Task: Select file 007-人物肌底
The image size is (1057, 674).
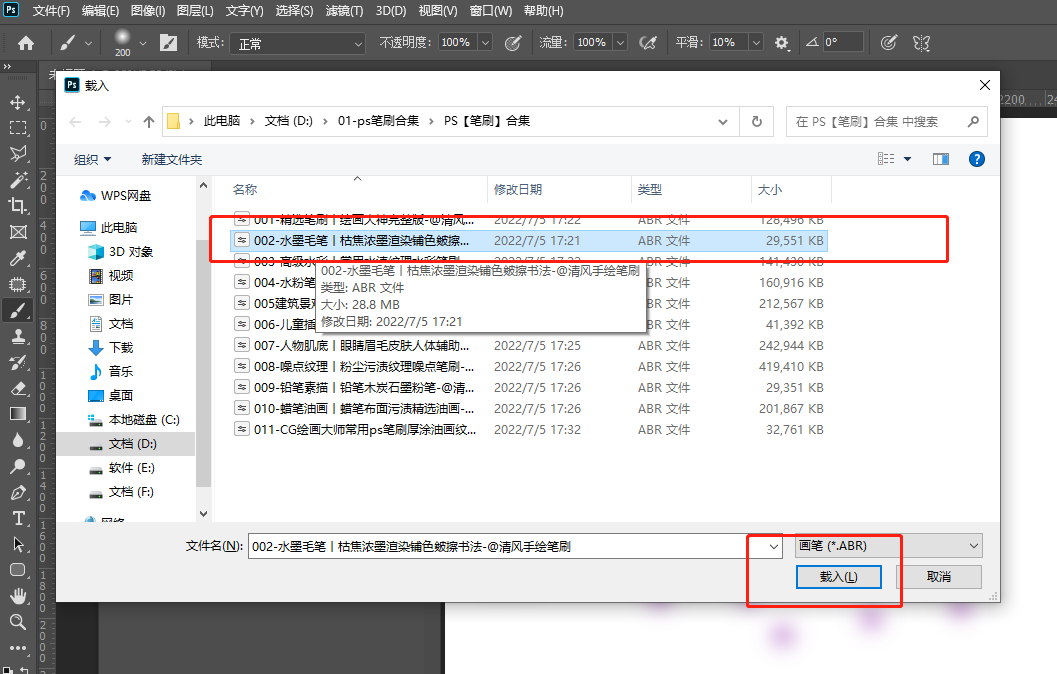Action: pyautogui.click(x=528, y=346)
